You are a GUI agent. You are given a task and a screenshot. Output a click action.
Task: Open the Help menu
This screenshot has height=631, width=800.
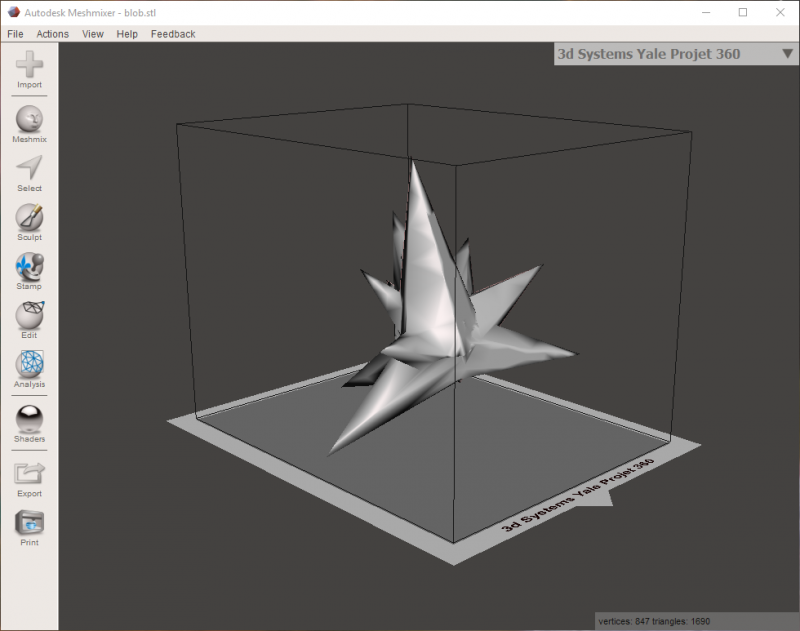[x=127, y=34]
